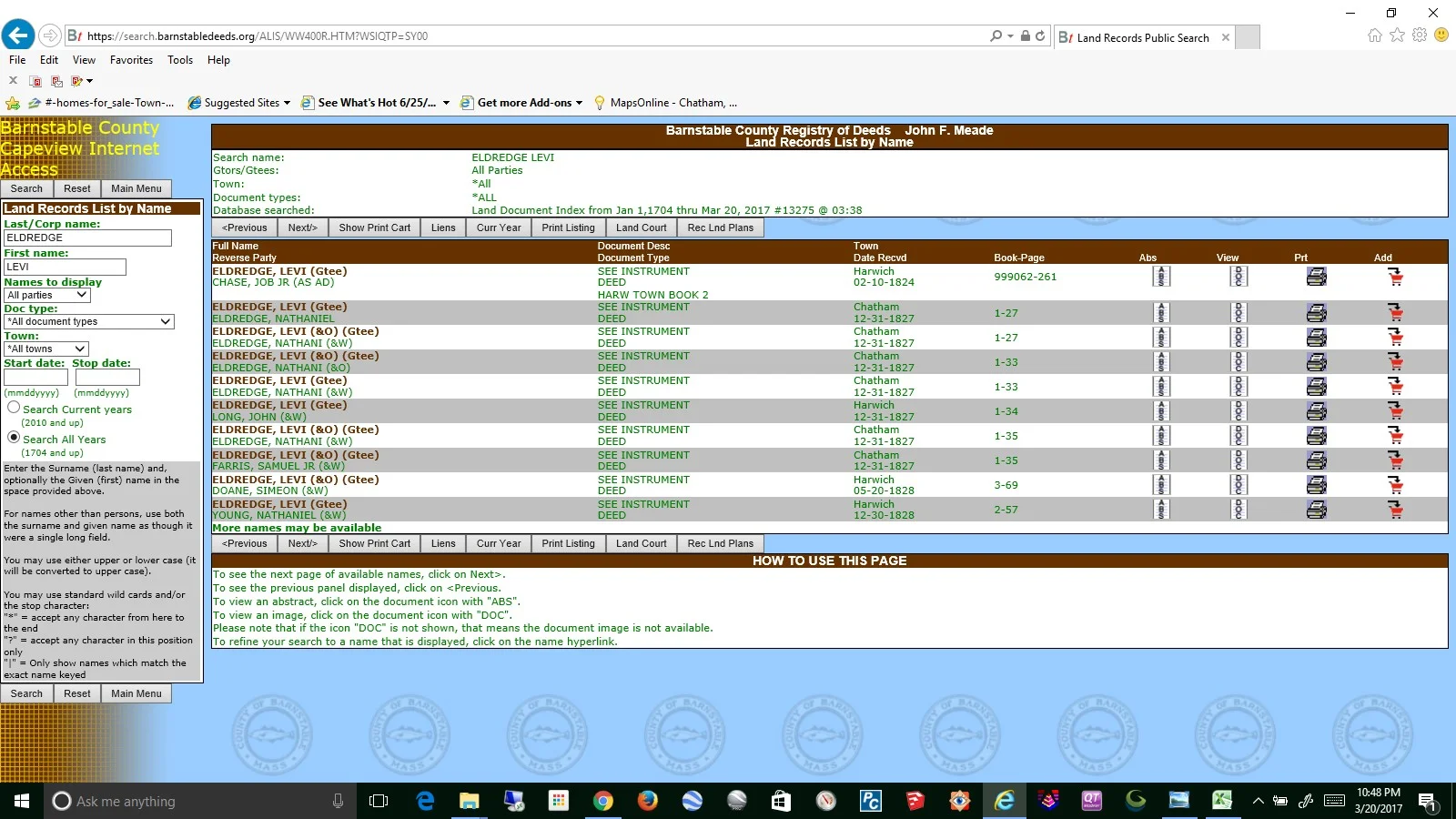Open the ELDREDGE, NATHANIEL name hyperlink
1456x819 pixels.
[273, 318]
